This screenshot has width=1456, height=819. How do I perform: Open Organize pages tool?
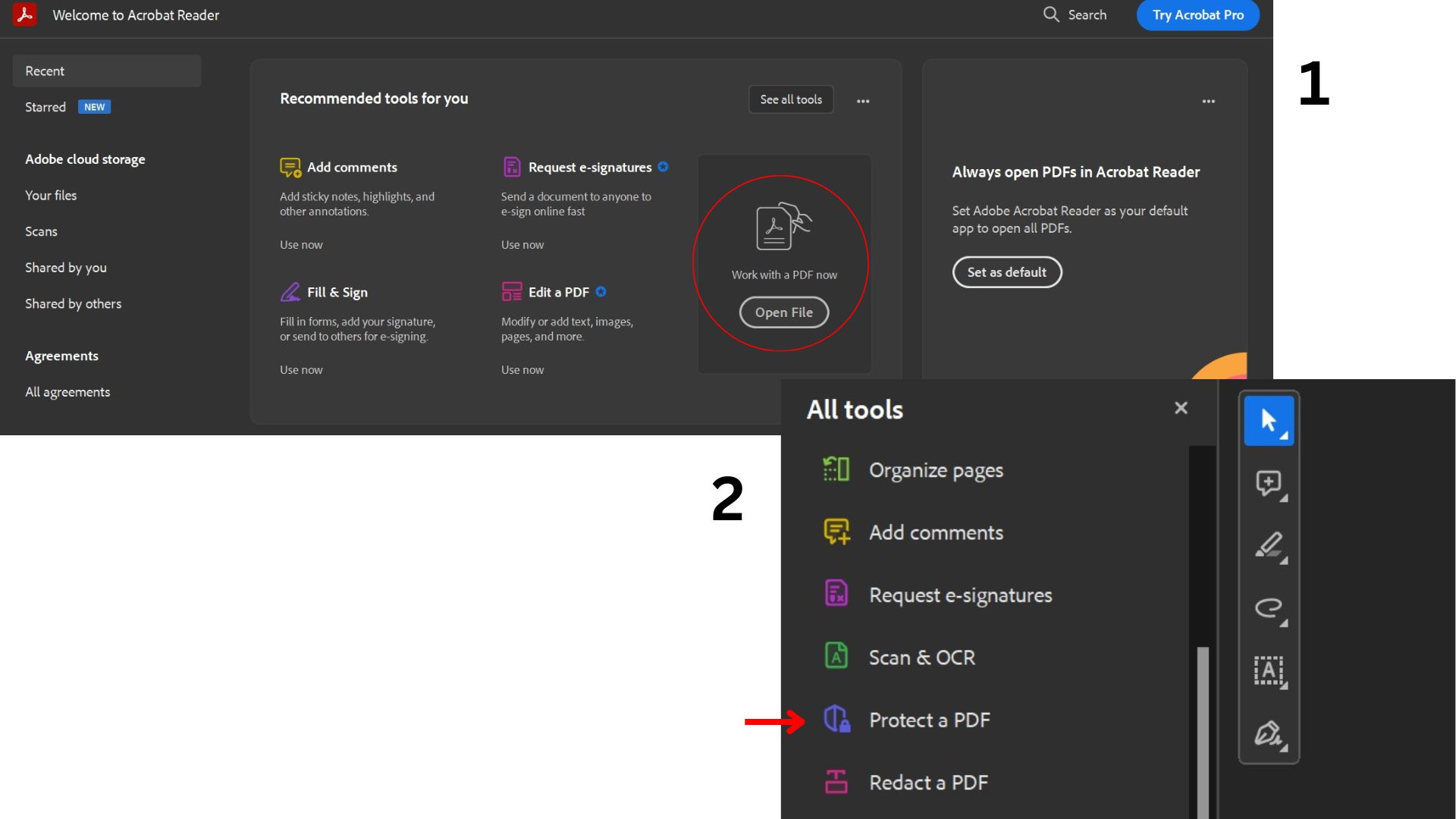[x=935, y=470]
